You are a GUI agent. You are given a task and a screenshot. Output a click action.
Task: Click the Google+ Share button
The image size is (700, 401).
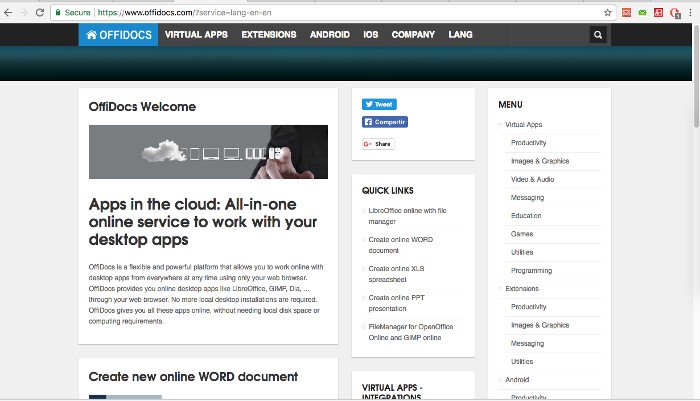378,144
